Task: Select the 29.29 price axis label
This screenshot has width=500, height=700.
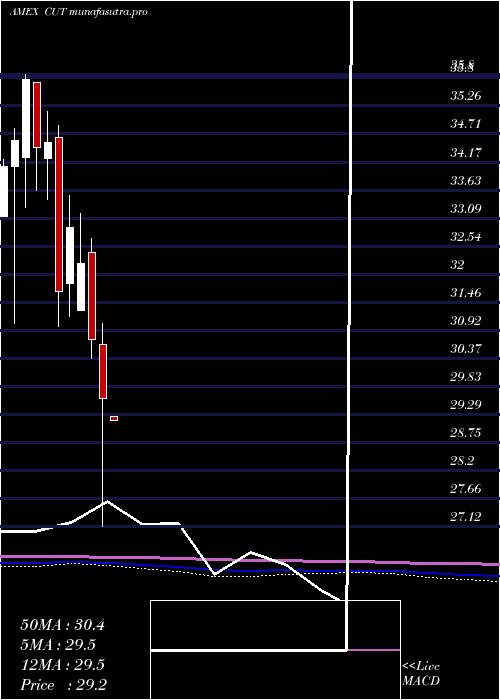Action: 466,405
